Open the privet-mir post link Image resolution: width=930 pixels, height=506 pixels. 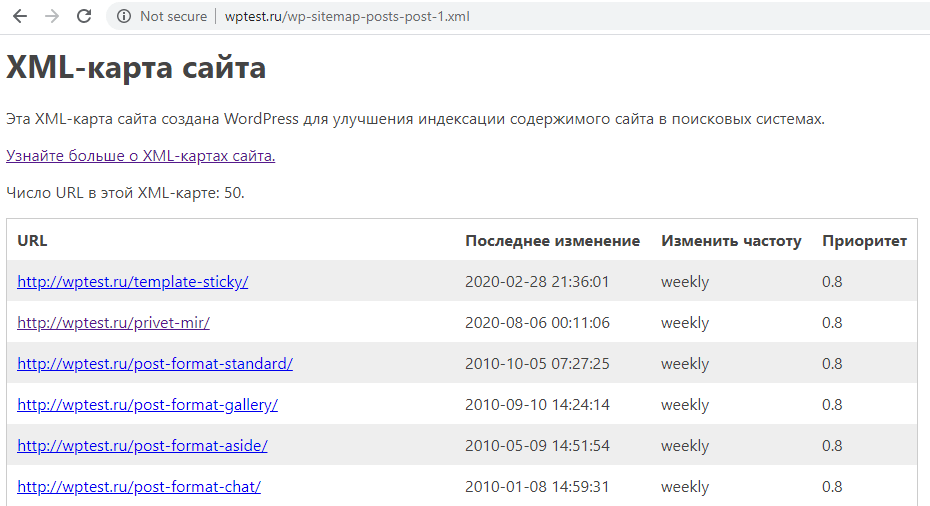[x=113, y=323]
